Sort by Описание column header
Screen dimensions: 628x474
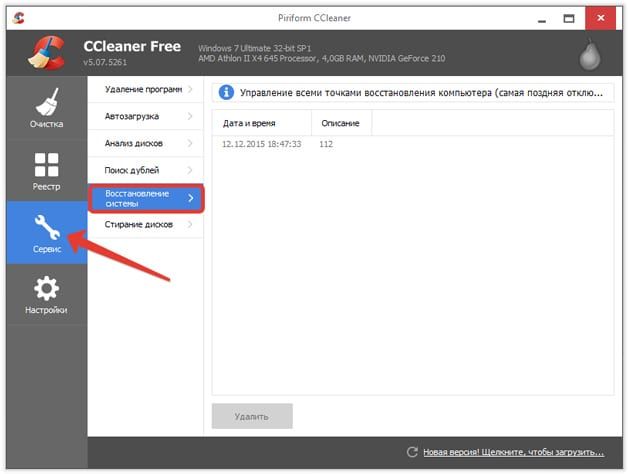coord(341,123)
